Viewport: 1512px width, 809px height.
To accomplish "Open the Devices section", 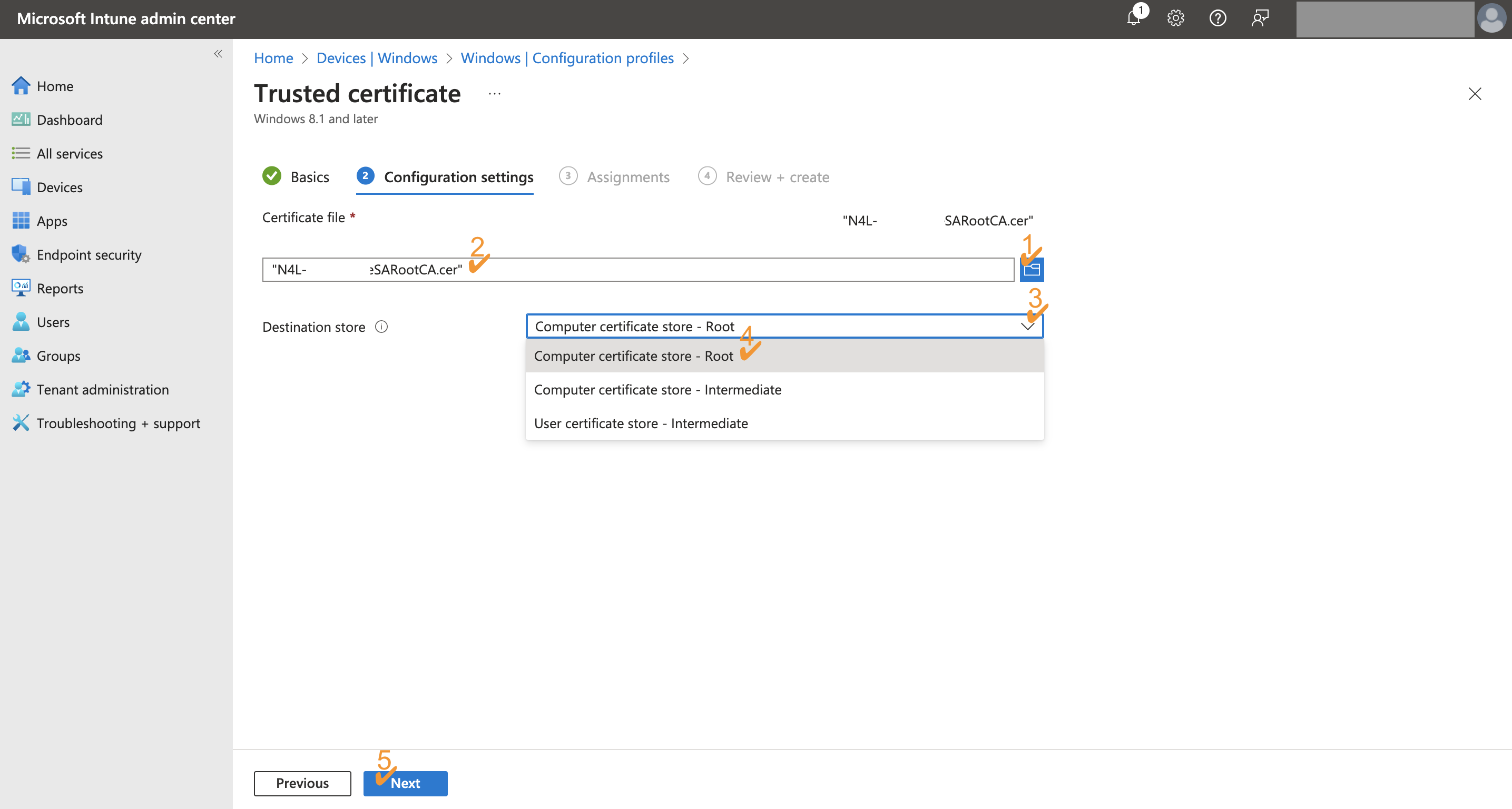I will coord(60,186).
